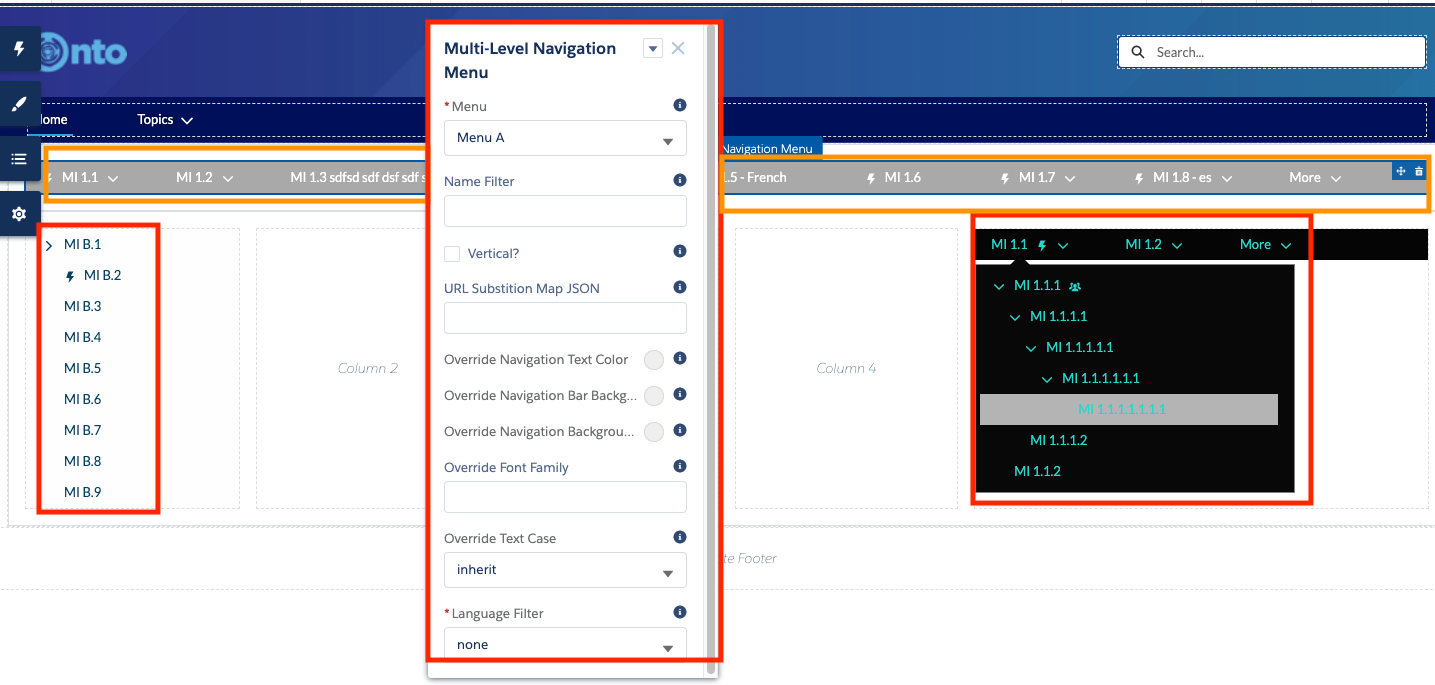Viewport: 1435px width, 685px height.
Task: Click info icon next to Name Filter
Action: pos(680,181)
